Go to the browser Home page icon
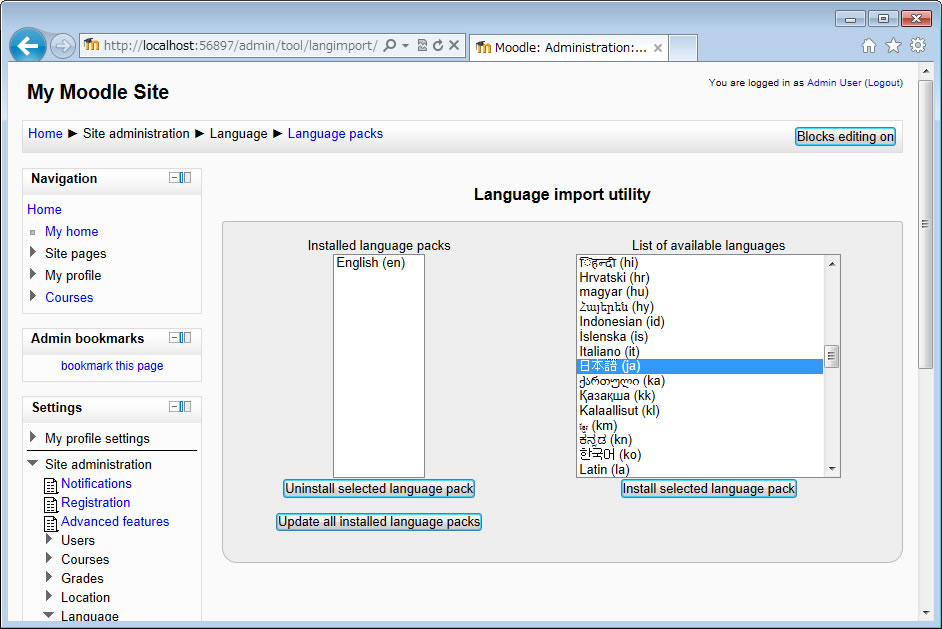 (869, 46)
